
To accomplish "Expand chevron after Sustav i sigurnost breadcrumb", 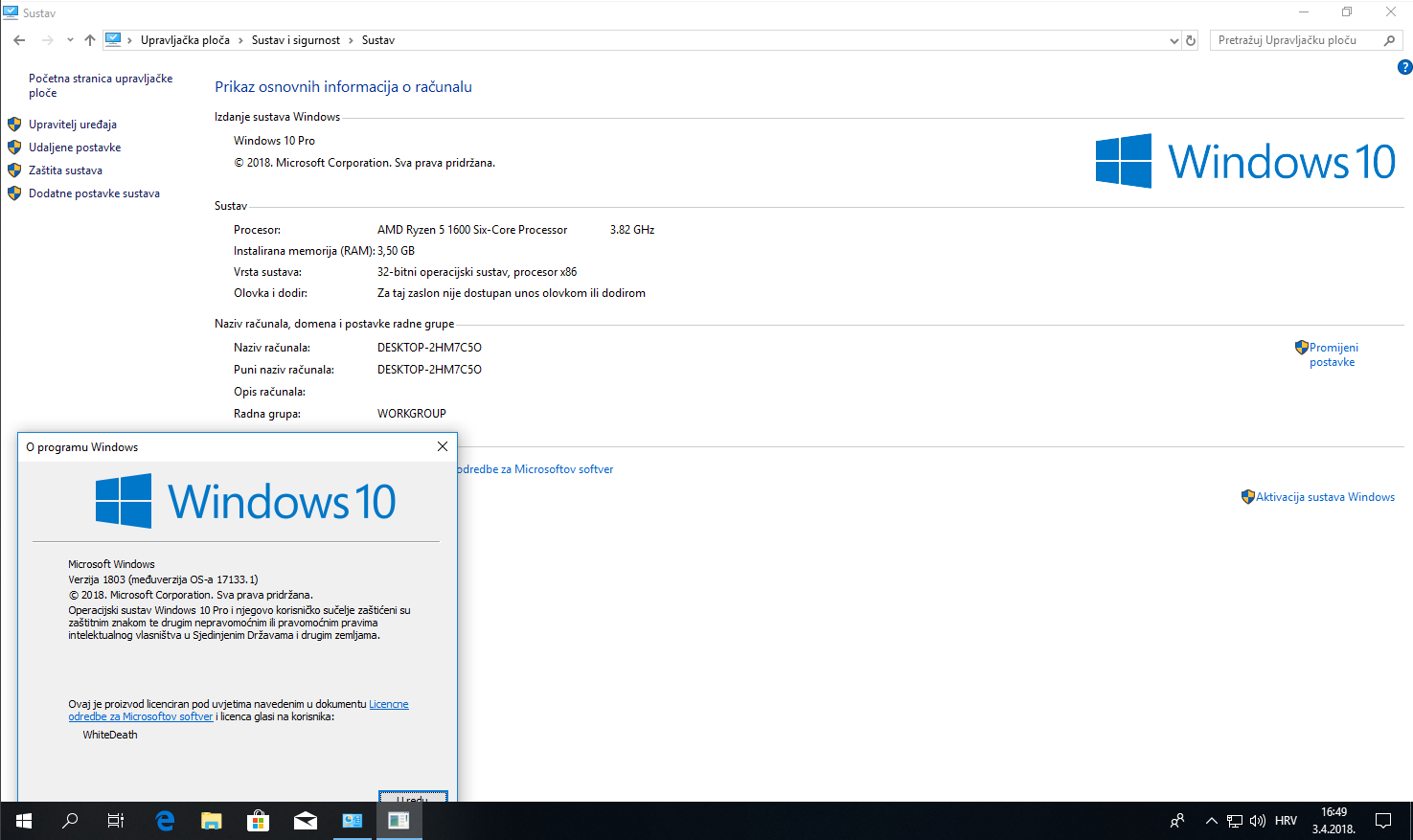I will [351, 40].
